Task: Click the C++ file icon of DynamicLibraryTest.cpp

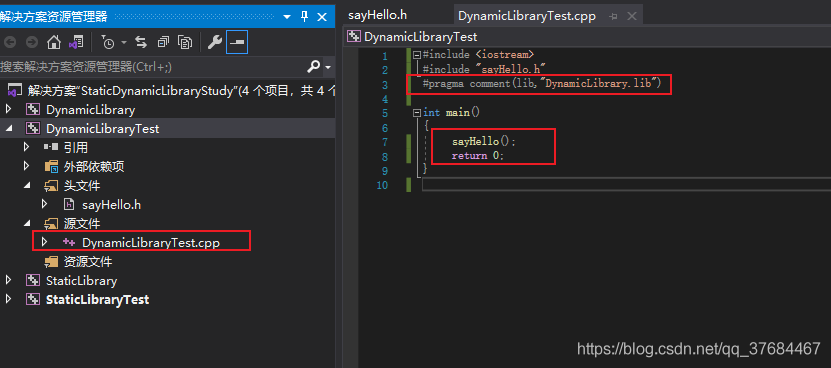Action: (68, 242)
